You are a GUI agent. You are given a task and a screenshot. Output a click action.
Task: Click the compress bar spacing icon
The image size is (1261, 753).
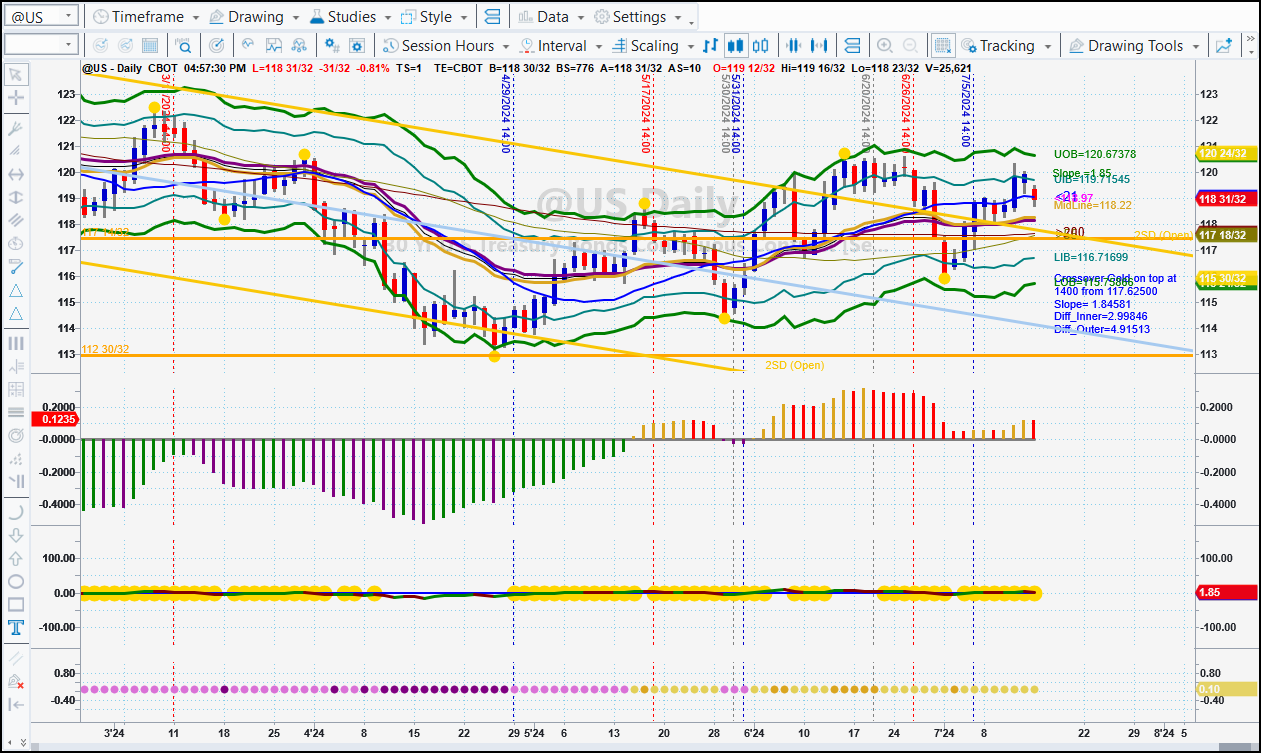pyautogui.click(x=795, y=45)
